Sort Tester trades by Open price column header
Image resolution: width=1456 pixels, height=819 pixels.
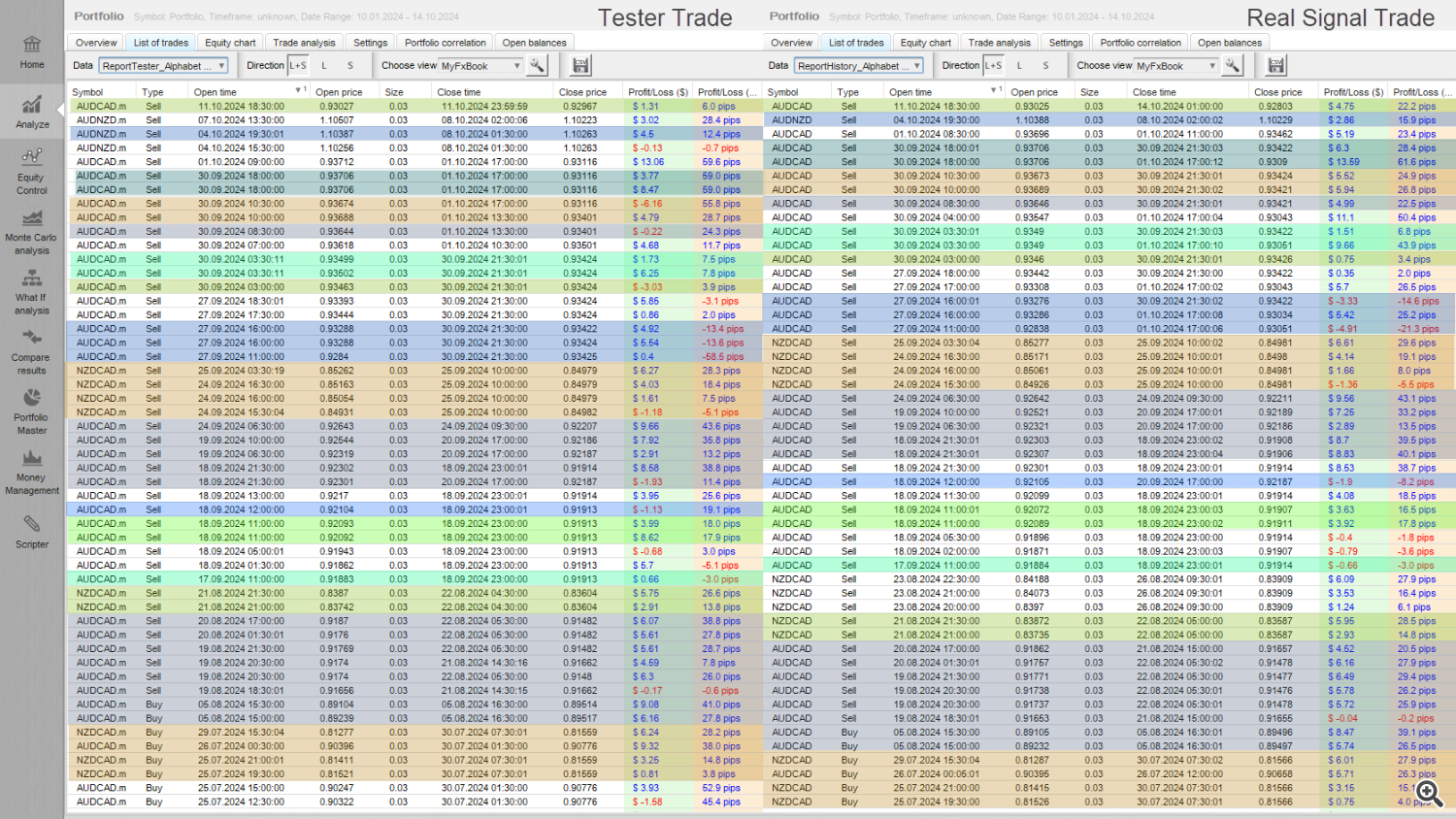tap(339, 92)
